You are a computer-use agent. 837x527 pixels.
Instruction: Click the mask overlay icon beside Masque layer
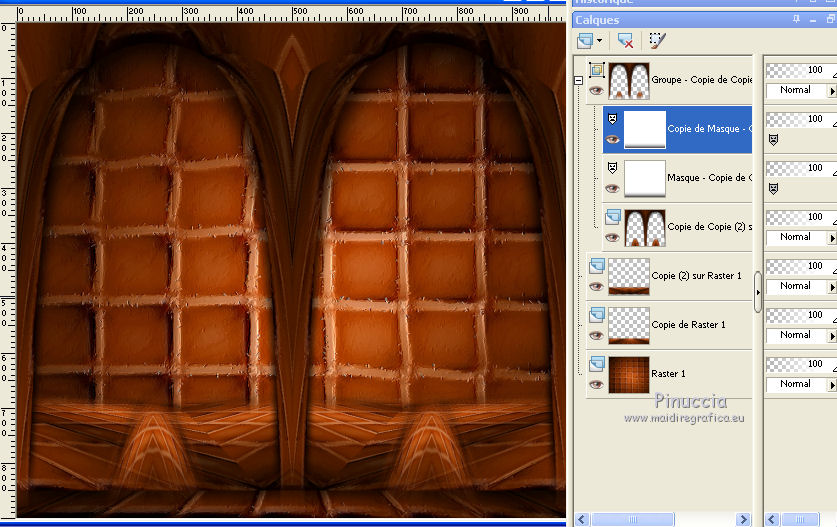coord(773,188)
